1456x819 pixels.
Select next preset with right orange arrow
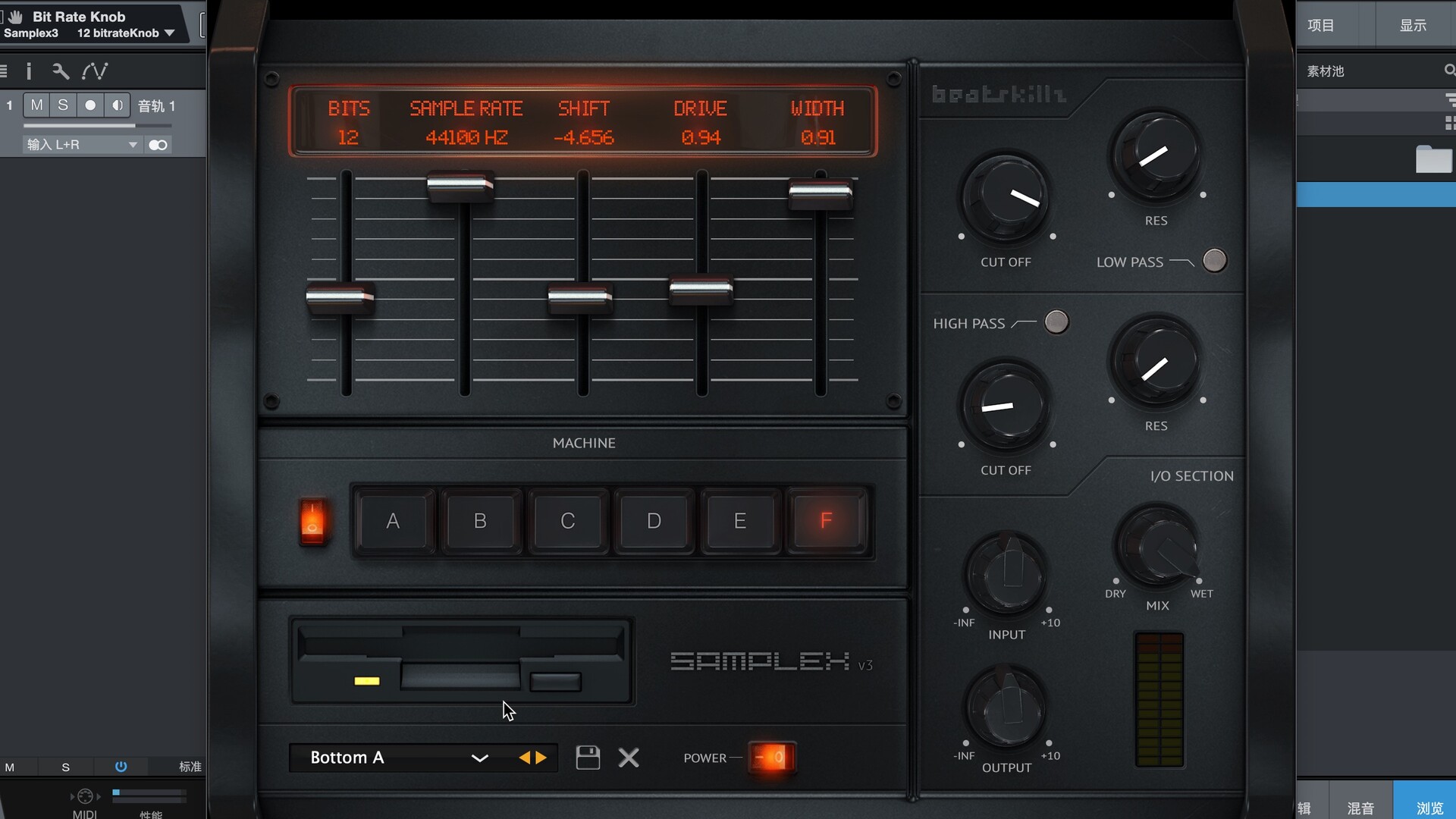(541, 758)
